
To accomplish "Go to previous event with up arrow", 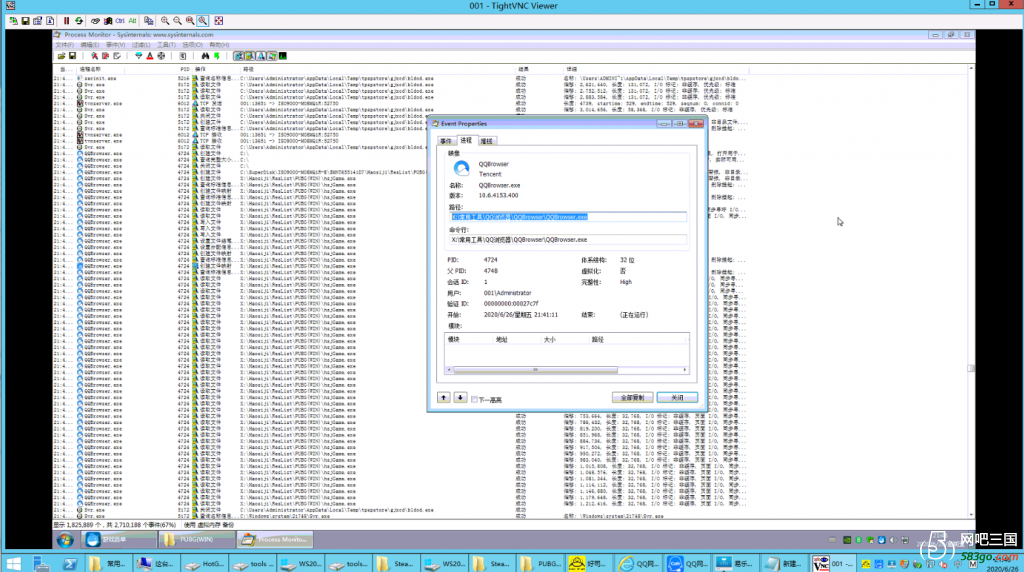I will [x=443, y=398].
